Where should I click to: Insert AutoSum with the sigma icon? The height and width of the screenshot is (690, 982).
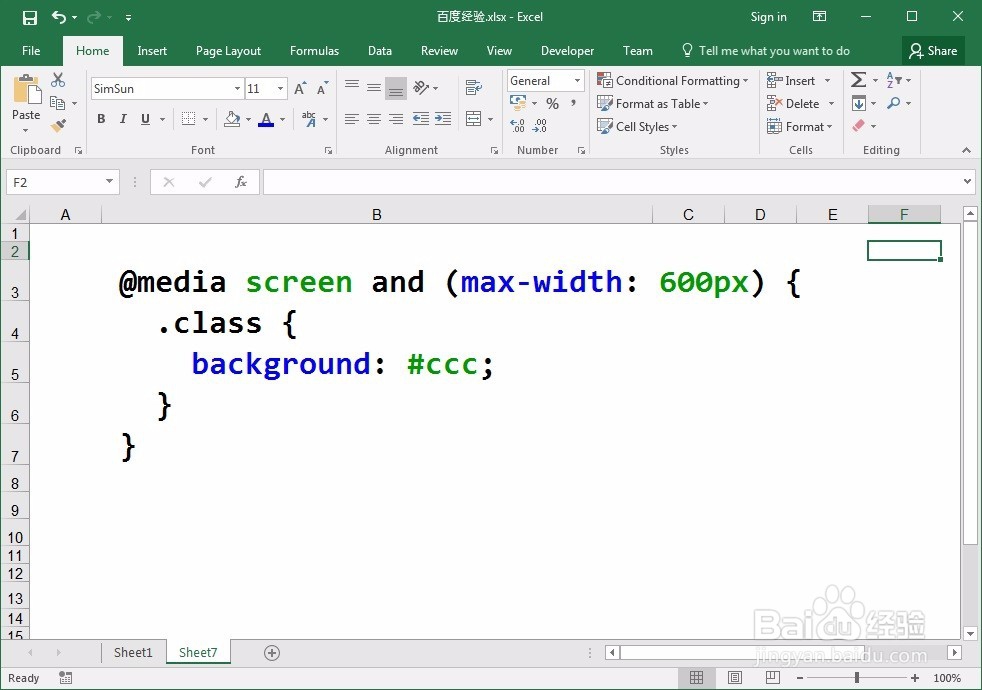859,80
